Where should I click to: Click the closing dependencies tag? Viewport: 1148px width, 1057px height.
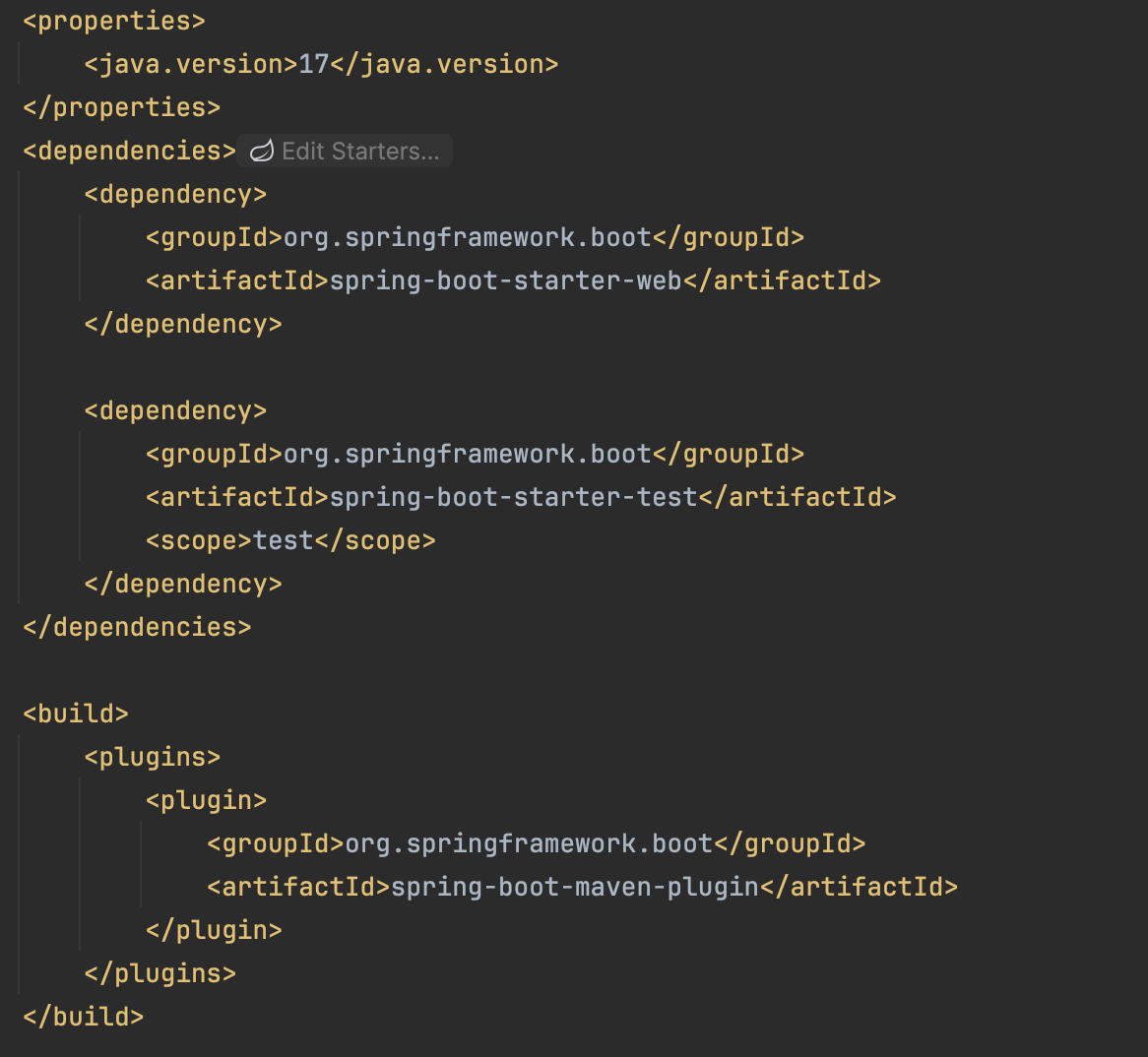pos(137,628)
